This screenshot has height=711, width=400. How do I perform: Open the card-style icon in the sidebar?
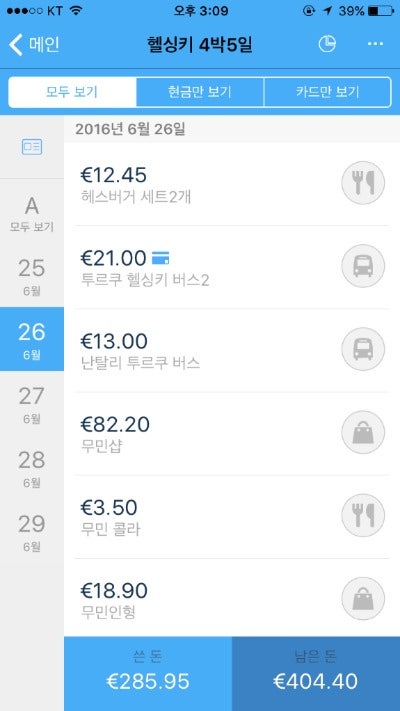tap(32, 147)
